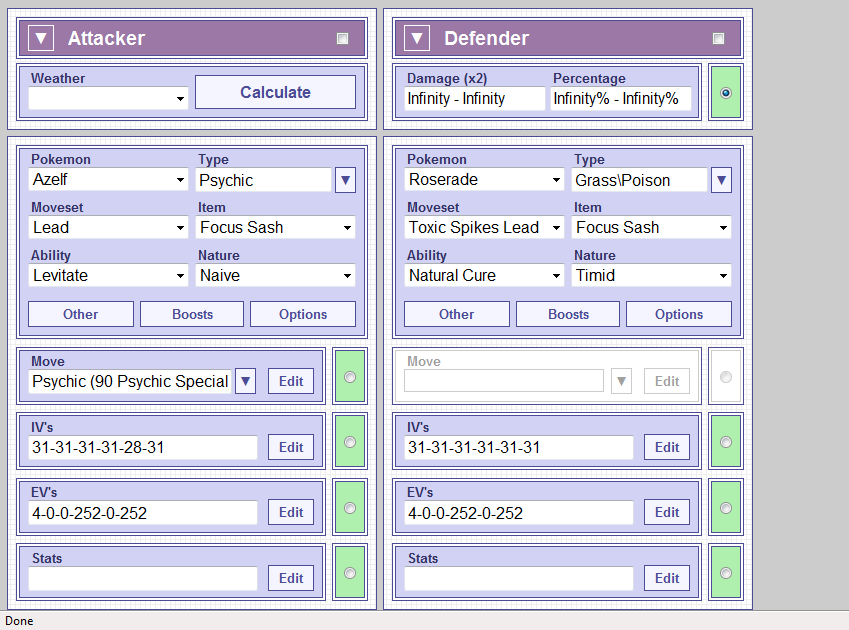Open attacker Pokemon dropdown showing Azelf
The image size is (849, 630).
click(x=108, y=180)
